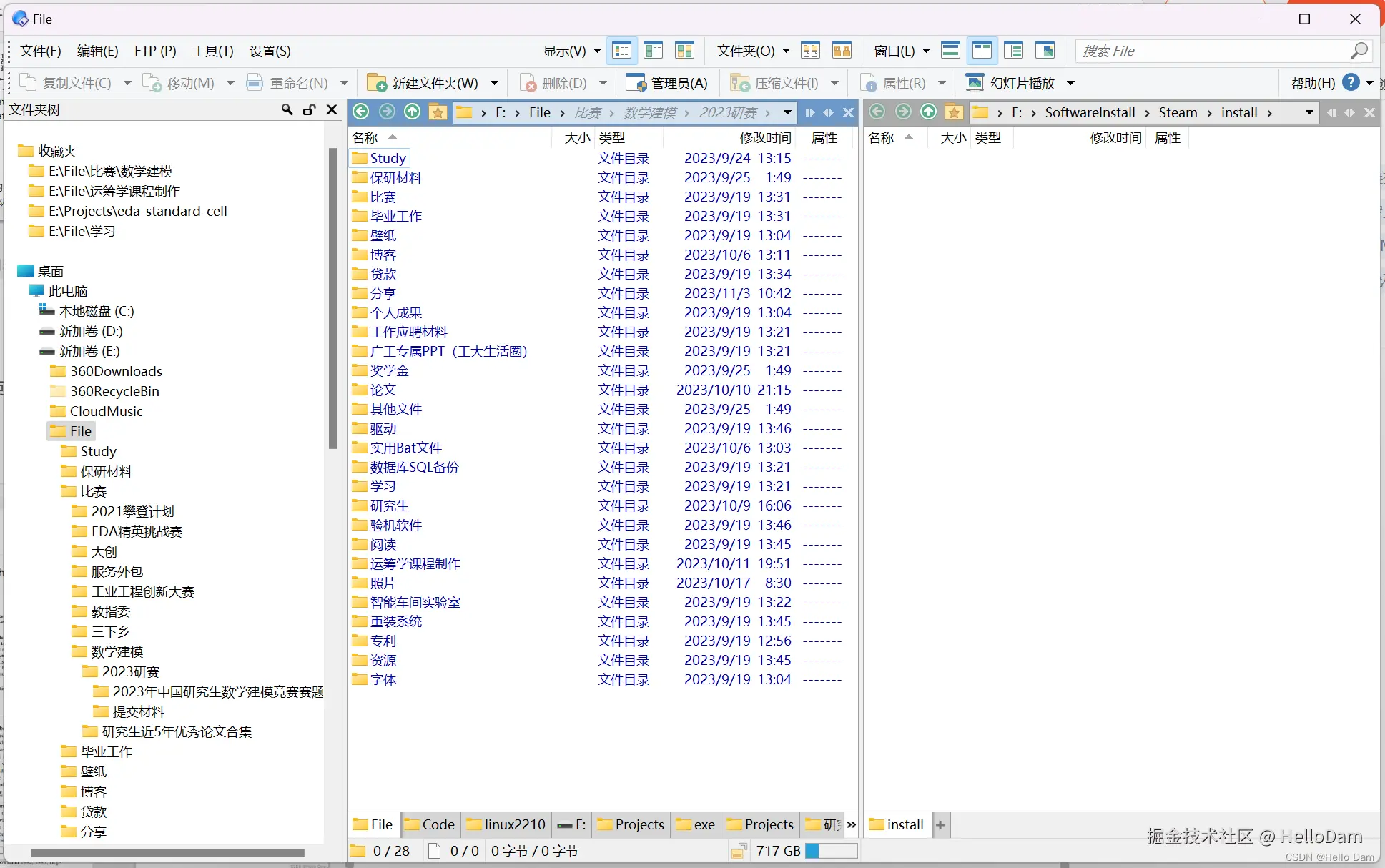
Task: Open the 显示(V) dropdown arrow
Action: pos(597,51)
